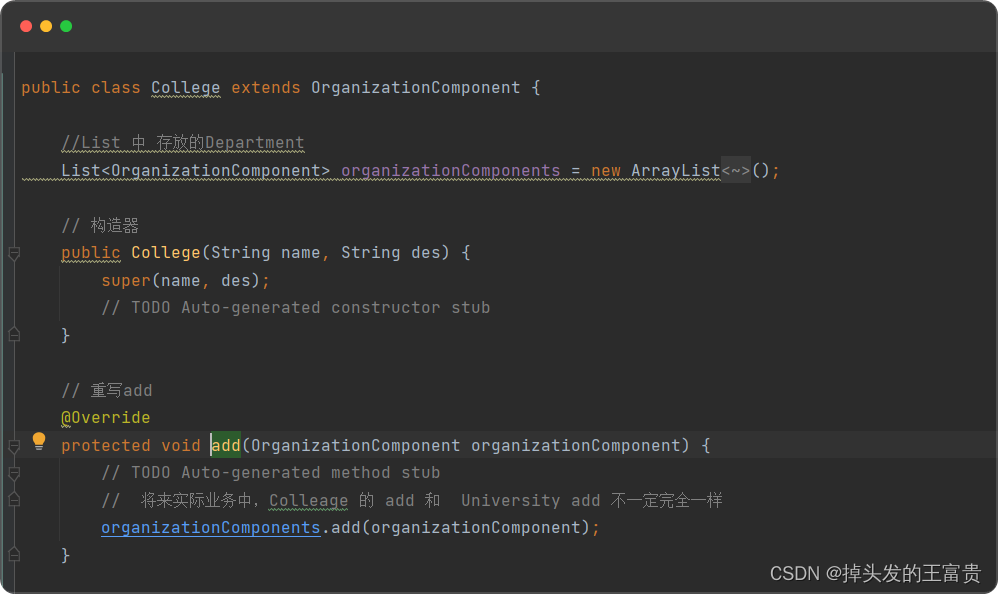Image resolution: width=998 pixels, height=594 pixels.
Task: Click the class name College in declaration
Action: pos(186,88)
